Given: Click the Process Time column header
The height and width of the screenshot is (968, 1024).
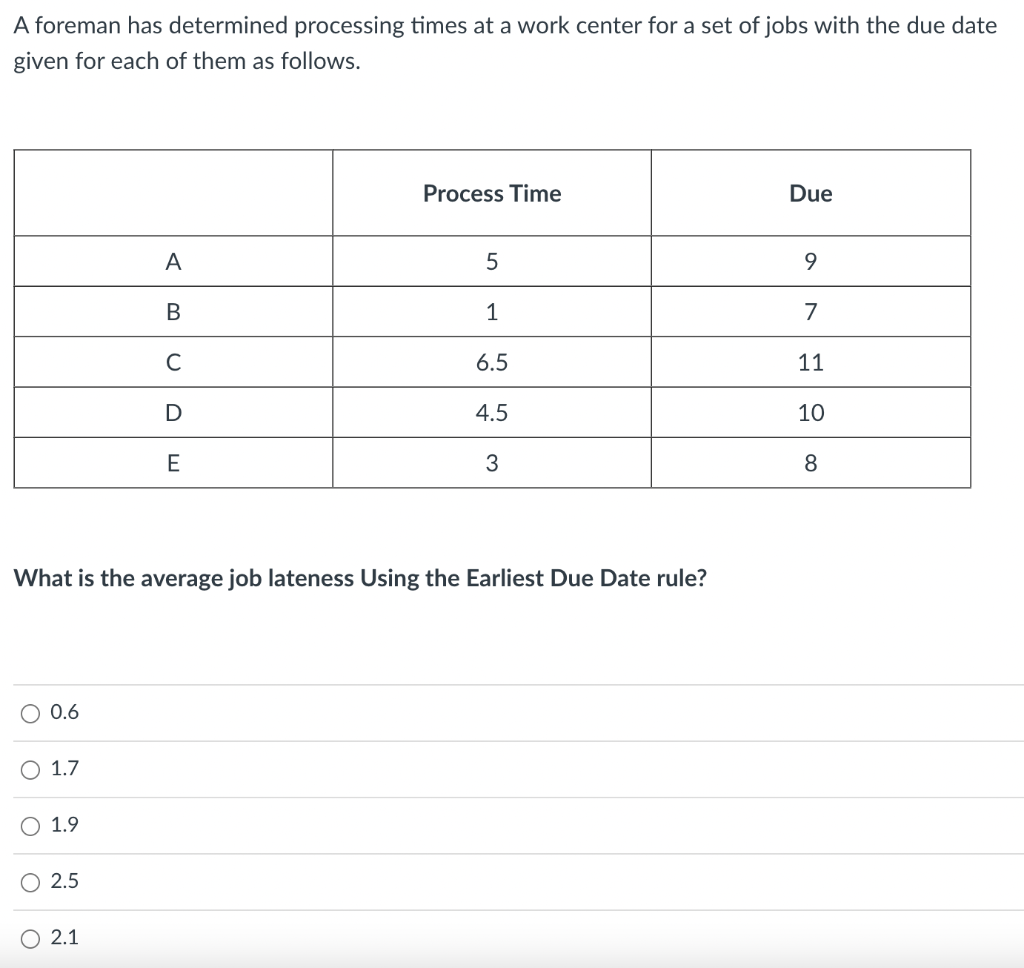Looking at the screenshot, I should pyautogui.click(x=491, y=193).
